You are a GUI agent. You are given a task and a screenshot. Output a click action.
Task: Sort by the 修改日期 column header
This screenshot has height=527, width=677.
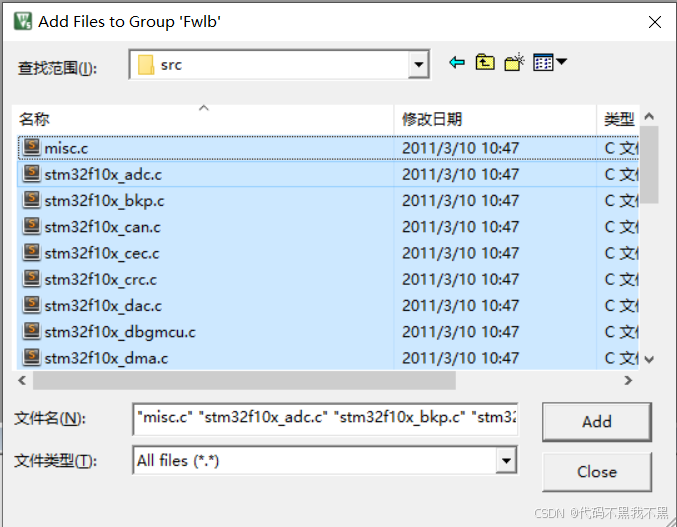pos(495,119)
